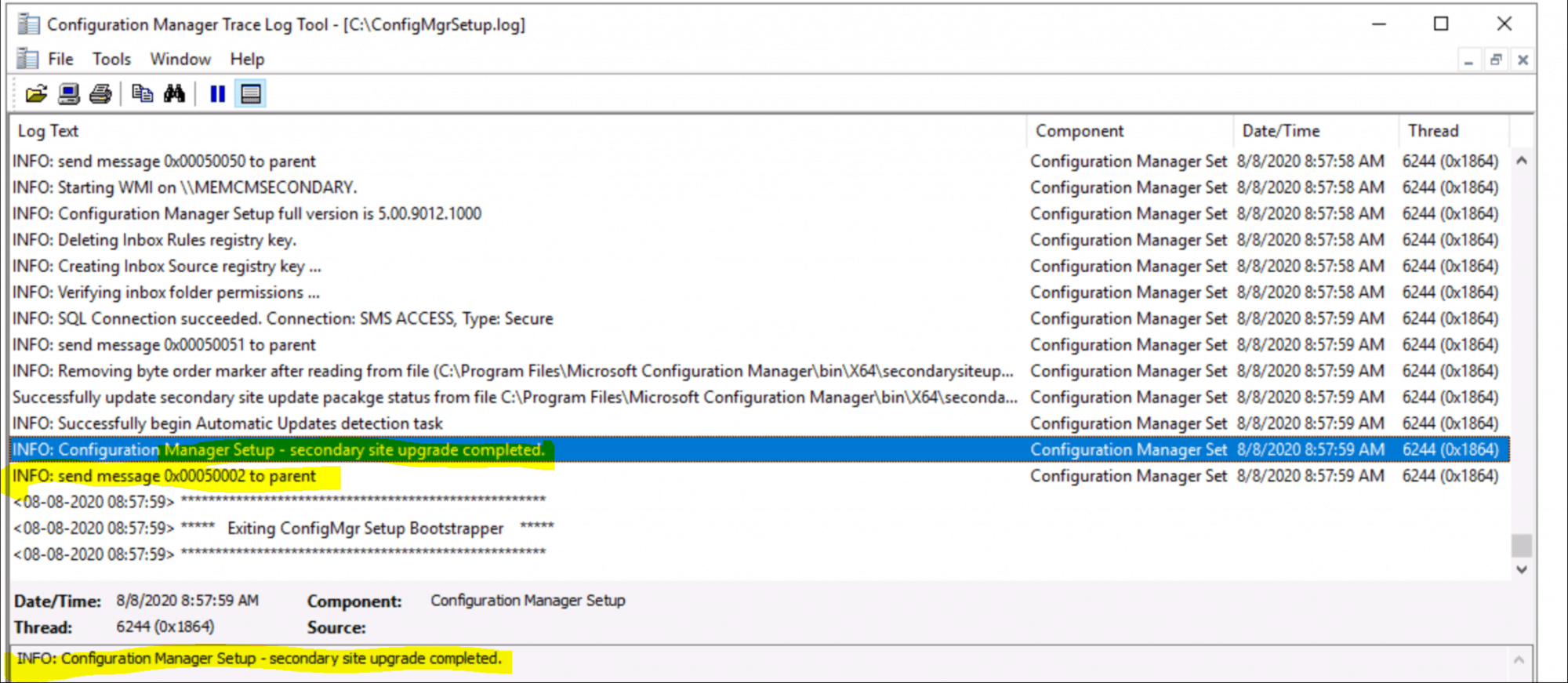Click the Open log file folder icon
The height and width of the screenshot is (683, 1568).
36,94
